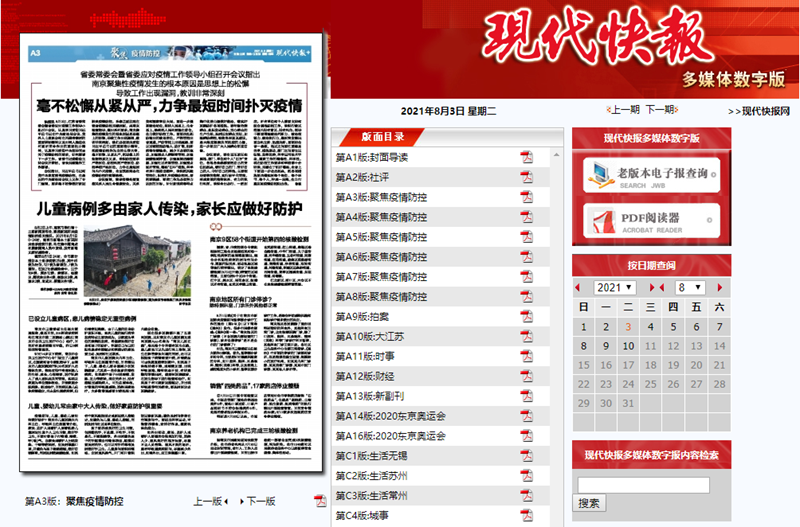Open PDF icon for 第A9版:拍案

point(527,316)
